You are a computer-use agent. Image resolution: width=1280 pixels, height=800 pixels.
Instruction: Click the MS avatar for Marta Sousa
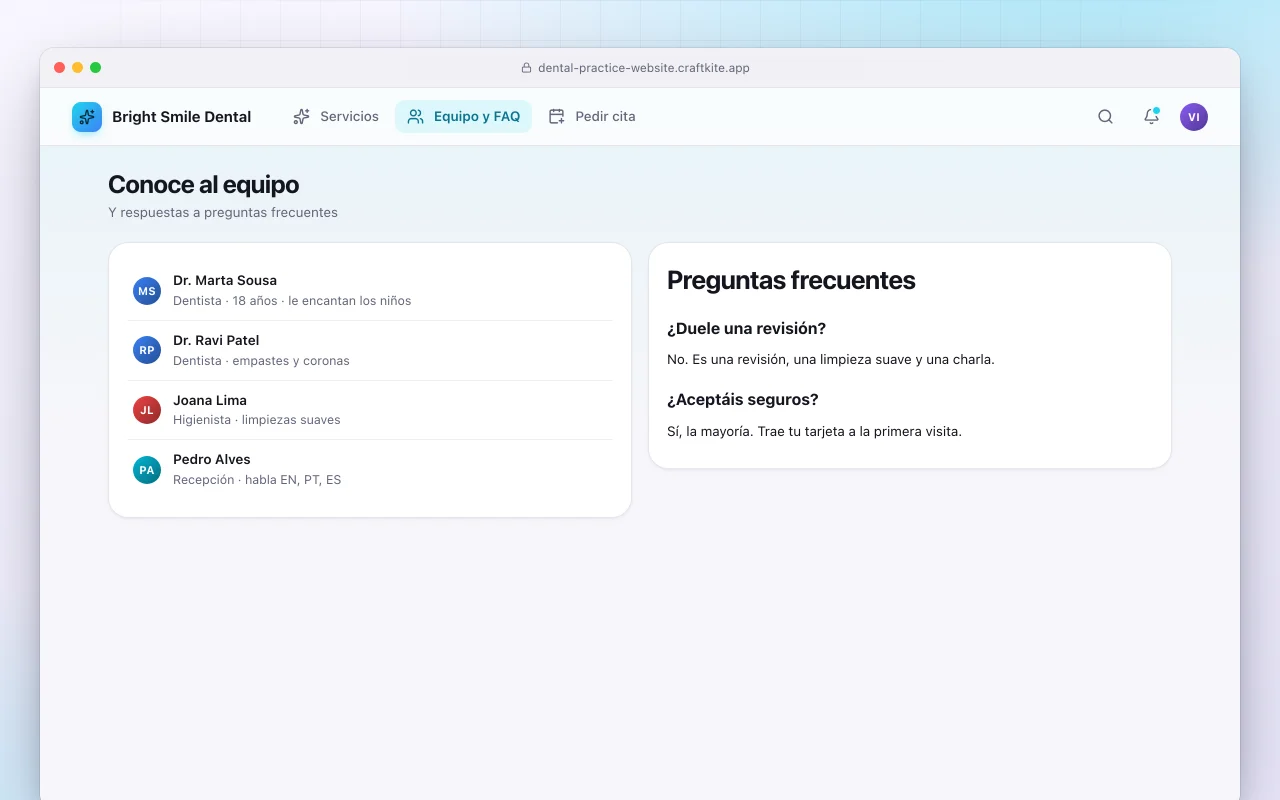147,291
